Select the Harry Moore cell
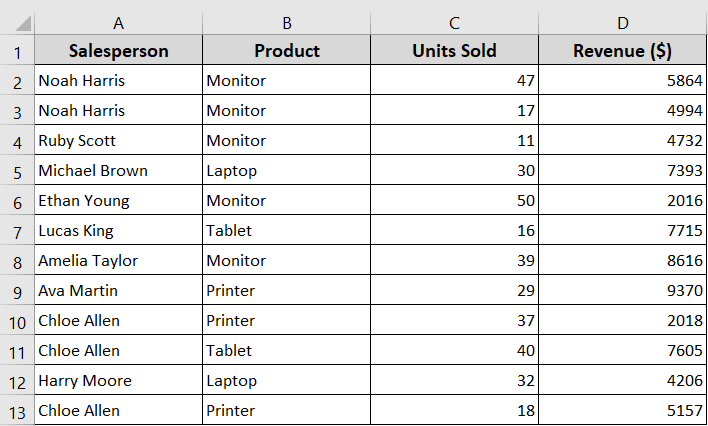 click(118, 380)
